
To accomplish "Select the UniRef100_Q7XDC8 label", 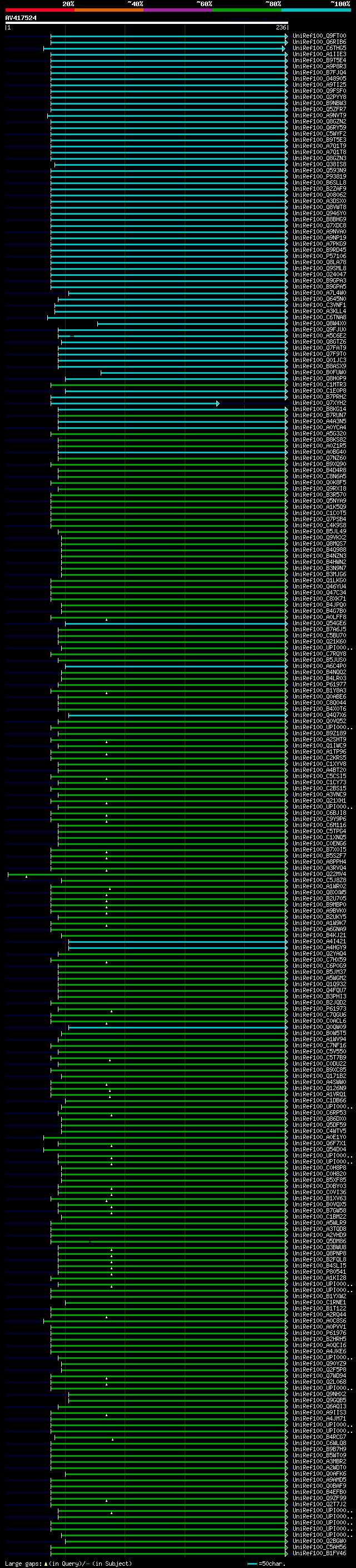I will click(319, 225).
